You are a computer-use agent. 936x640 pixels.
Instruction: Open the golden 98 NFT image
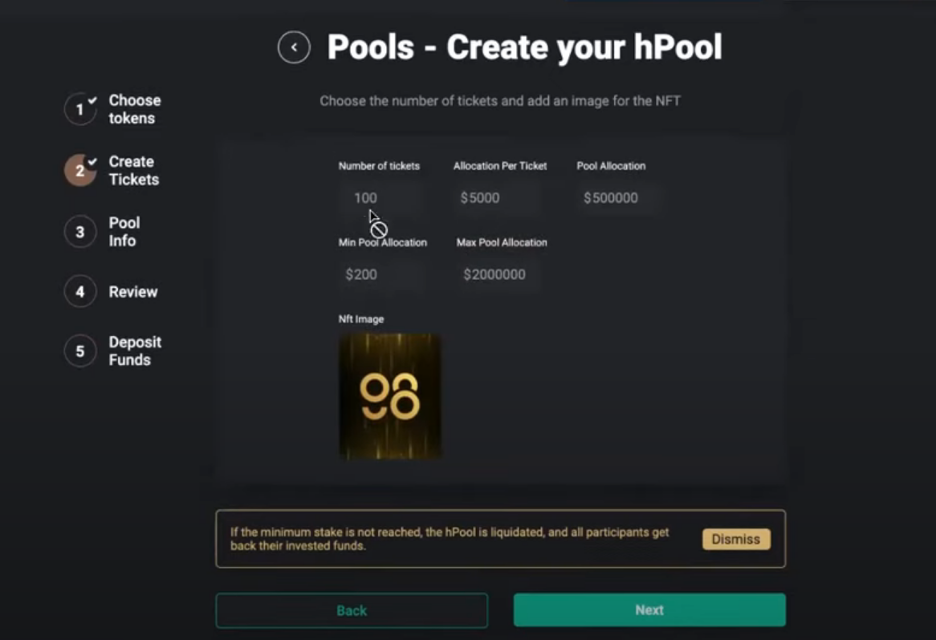[x=390, y=396]
